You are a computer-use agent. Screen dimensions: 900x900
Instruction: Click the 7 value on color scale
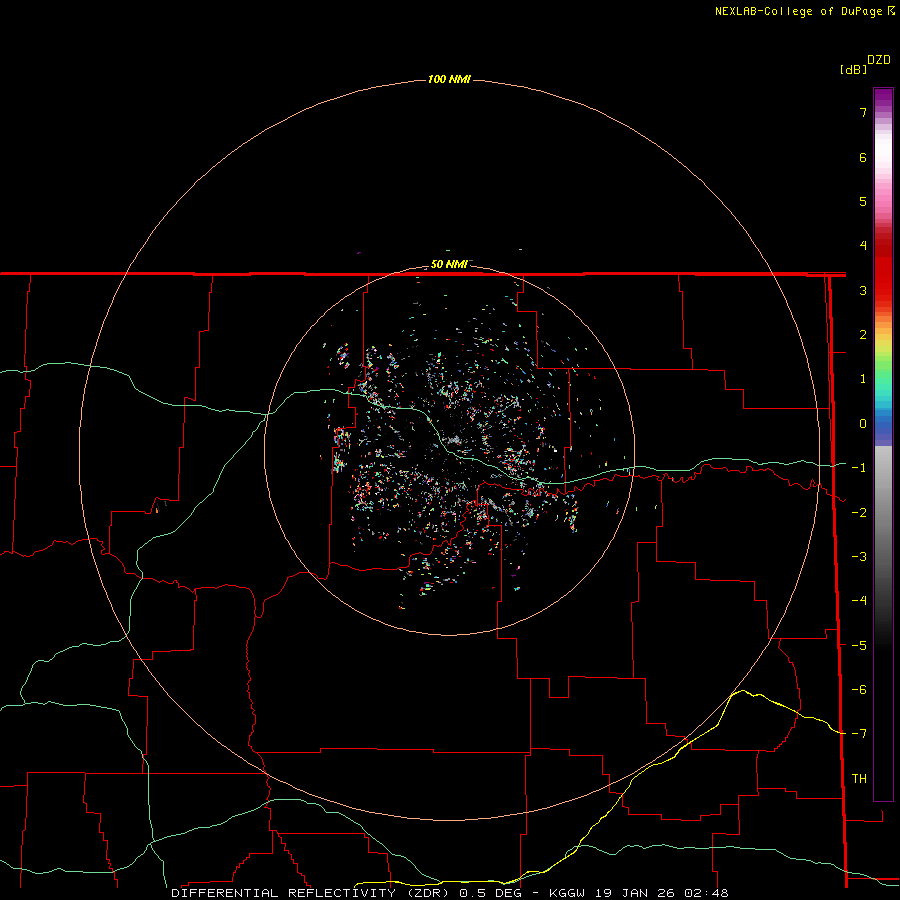[x=863, y=112]
